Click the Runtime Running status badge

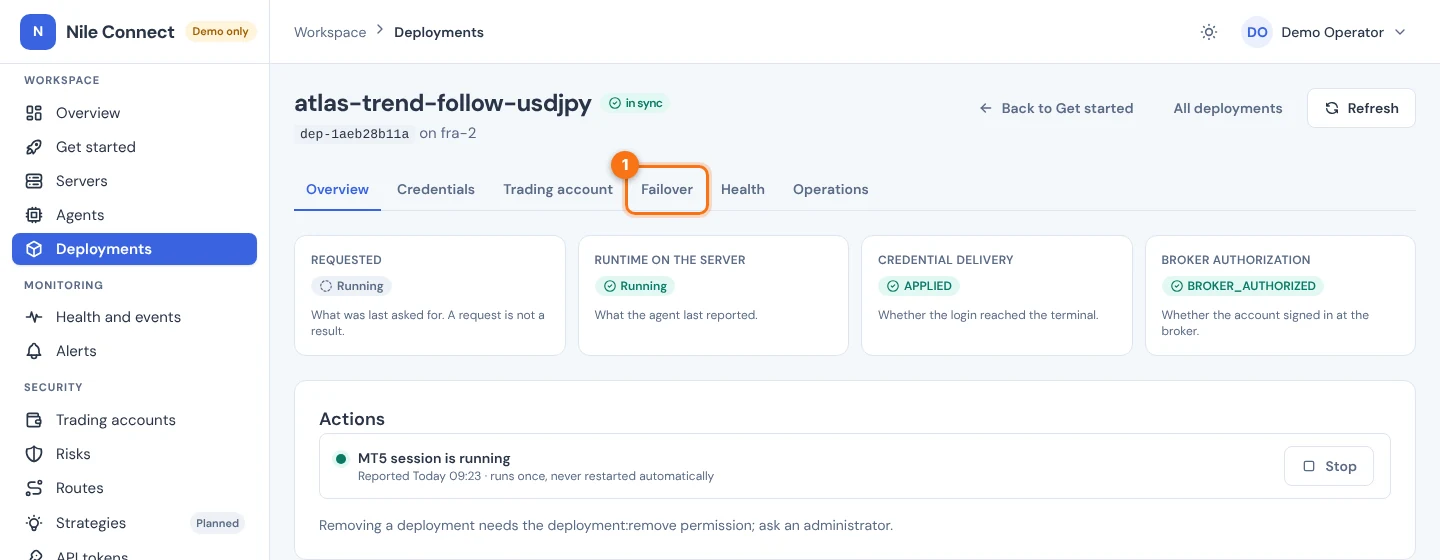point(634,286)
